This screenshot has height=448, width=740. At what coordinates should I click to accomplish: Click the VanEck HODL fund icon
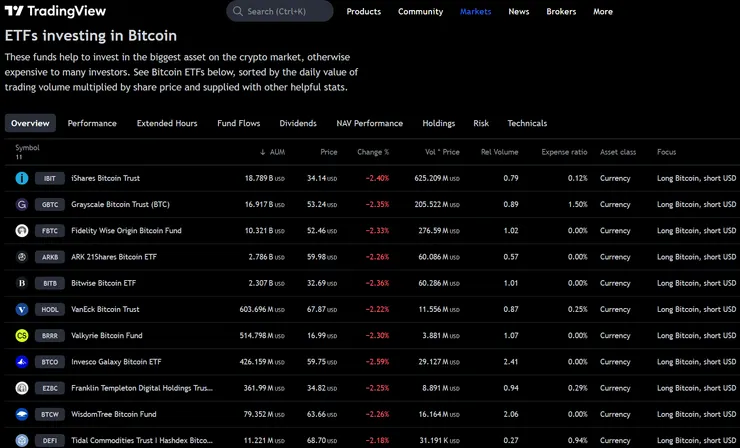[x=22, y=309]
